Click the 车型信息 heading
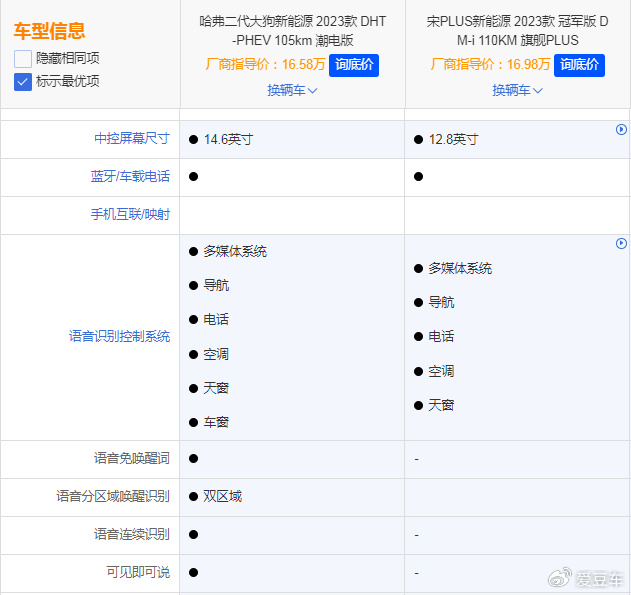The height and width of the screenshot is (595, 631). click(49, 31)
